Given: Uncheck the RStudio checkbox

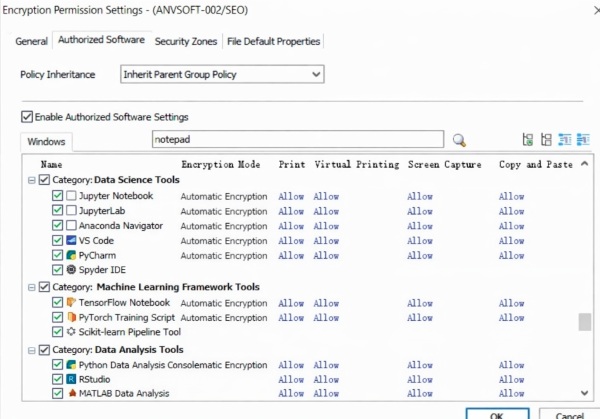Looking at the screenshot, I should point(57,379).
